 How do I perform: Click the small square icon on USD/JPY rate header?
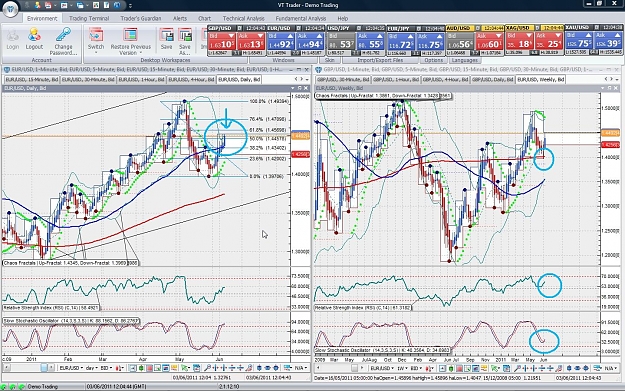358,28
